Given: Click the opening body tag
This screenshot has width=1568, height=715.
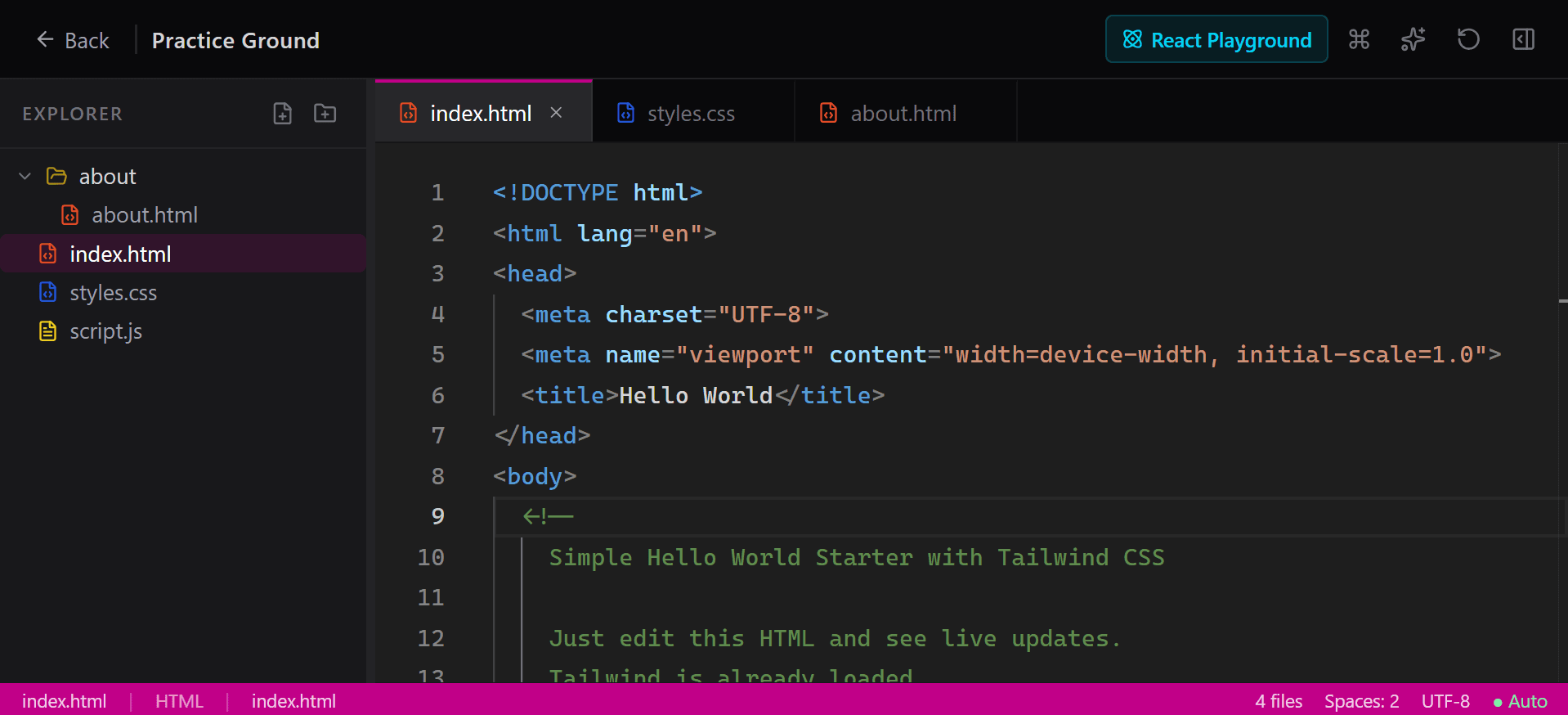Looking at the screenshot, I should pyautogui.click(x=535, y=476).
